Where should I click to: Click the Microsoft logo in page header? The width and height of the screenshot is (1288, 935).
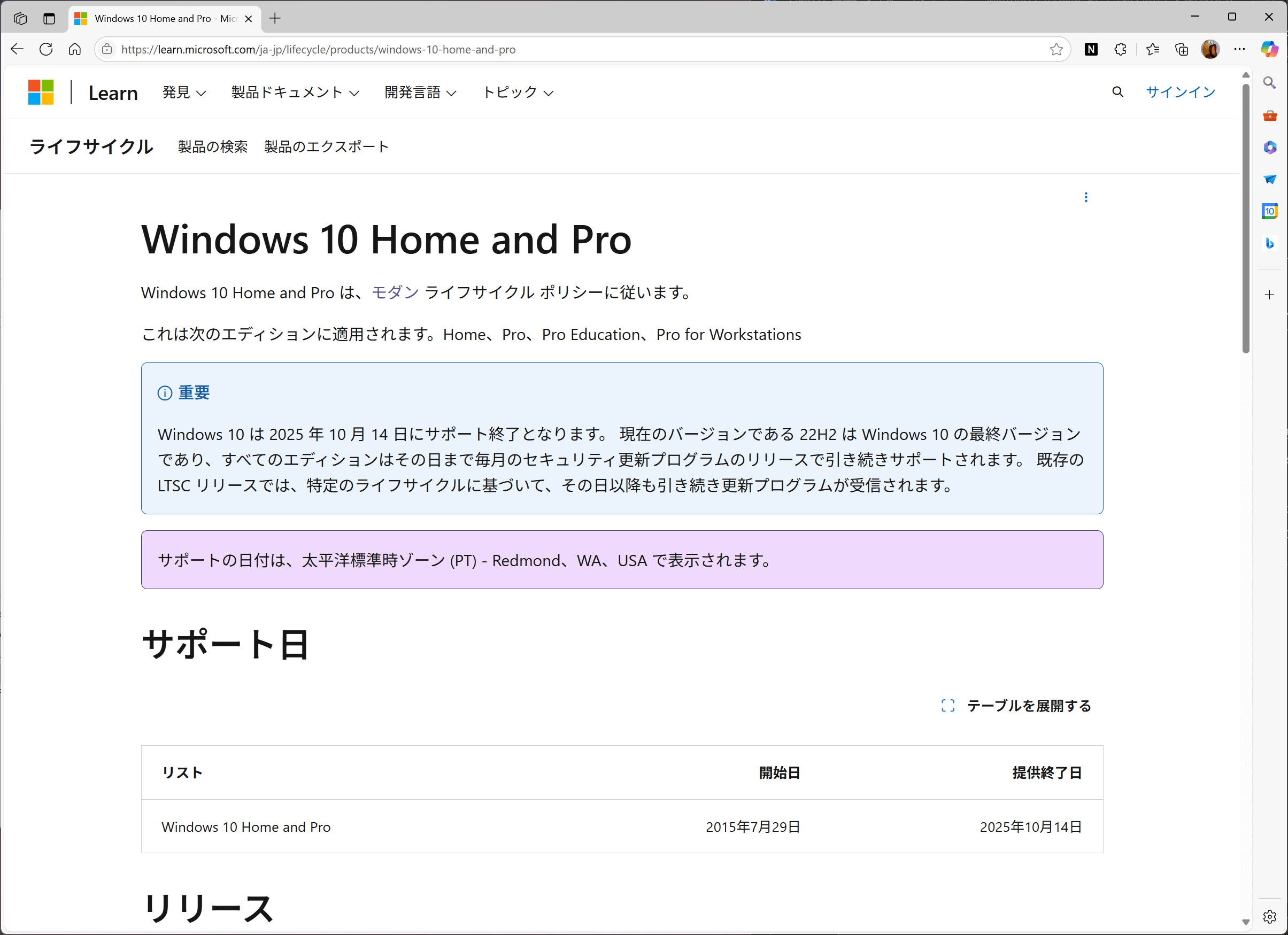point(41,92)
